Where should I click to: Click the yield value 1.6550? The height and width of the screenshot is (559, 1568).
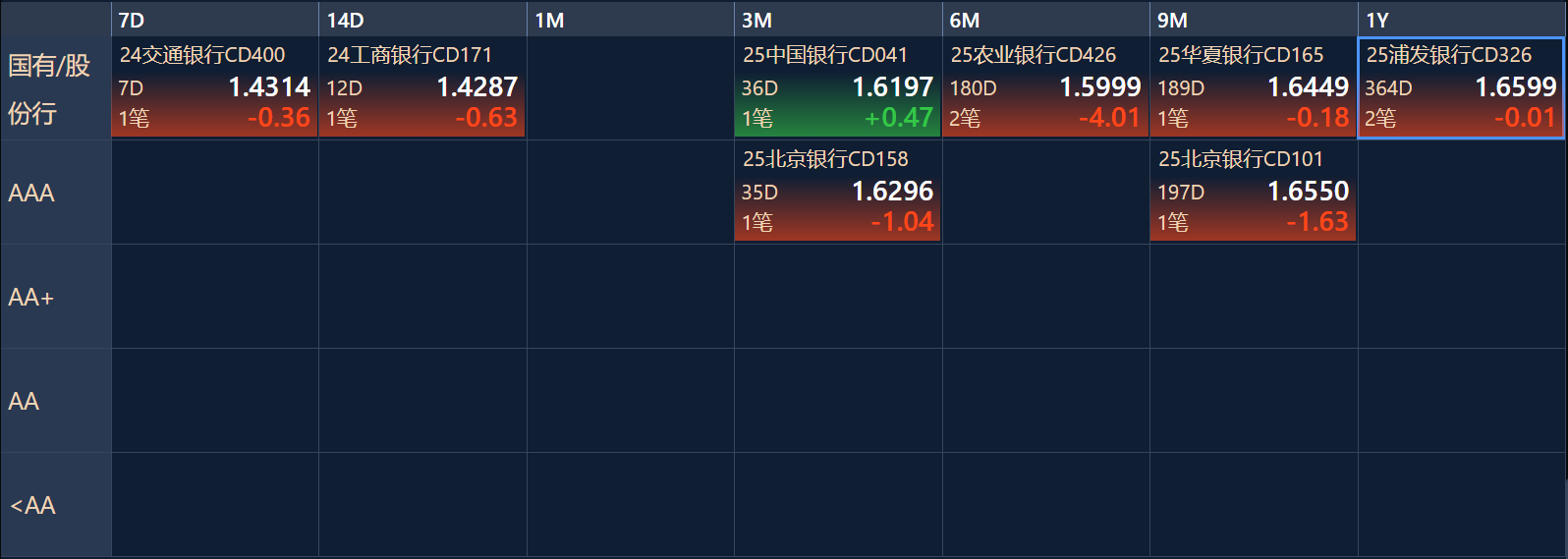click(x=1308, y=192)
